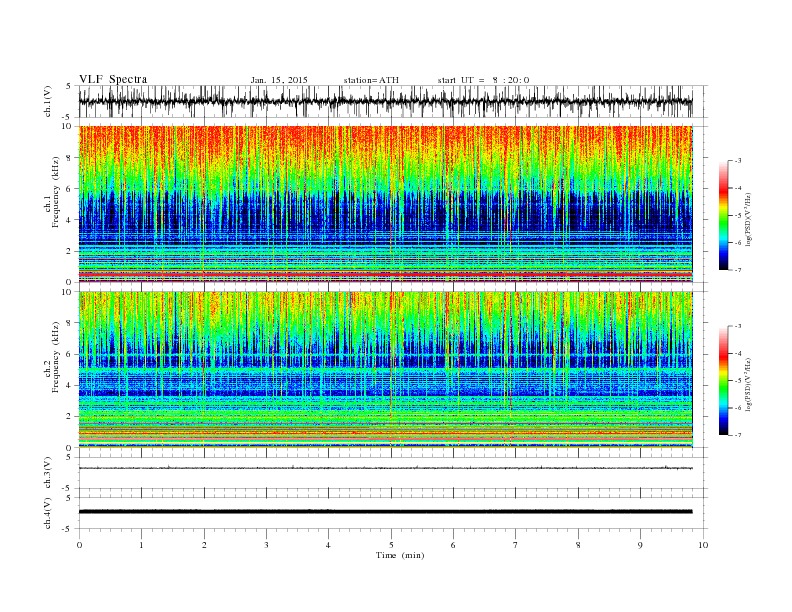Click the 8 kHz tick label on ch.2 spectrogram
This screenshot has width=792, height=612.
pos(70,323)
